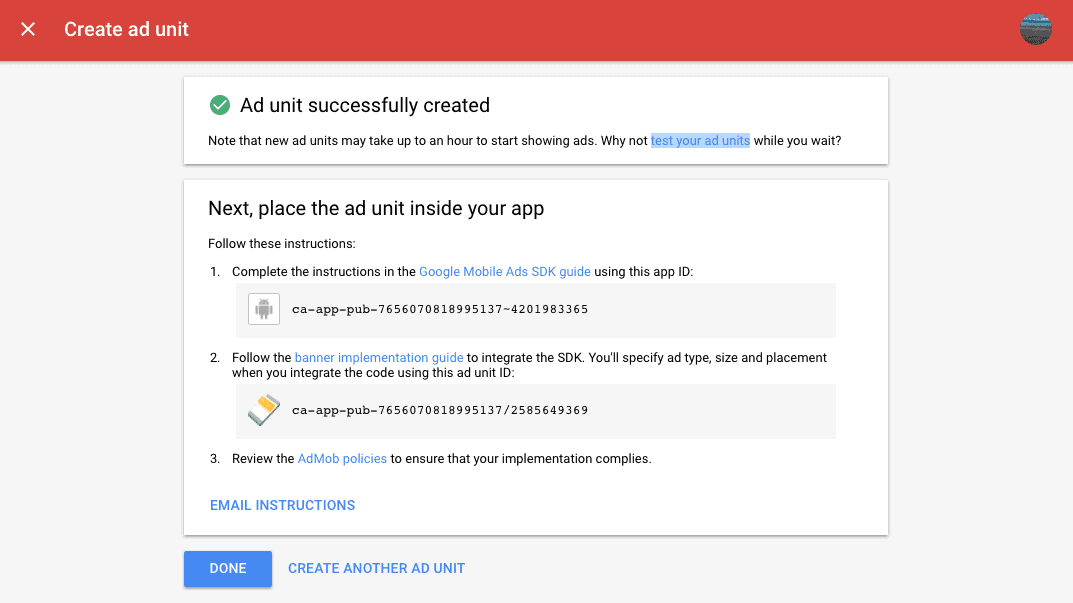Click the 'Next, place the ad unit inside your app' heading

pos(376,208)
